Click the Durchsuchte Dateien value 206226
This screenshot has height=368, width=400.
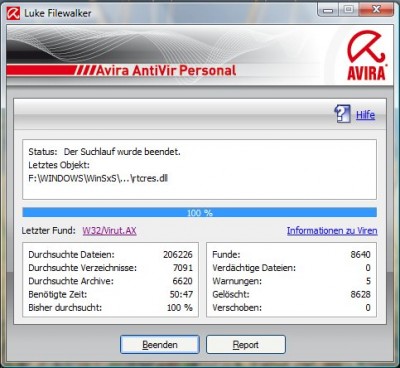click(178, 255)
